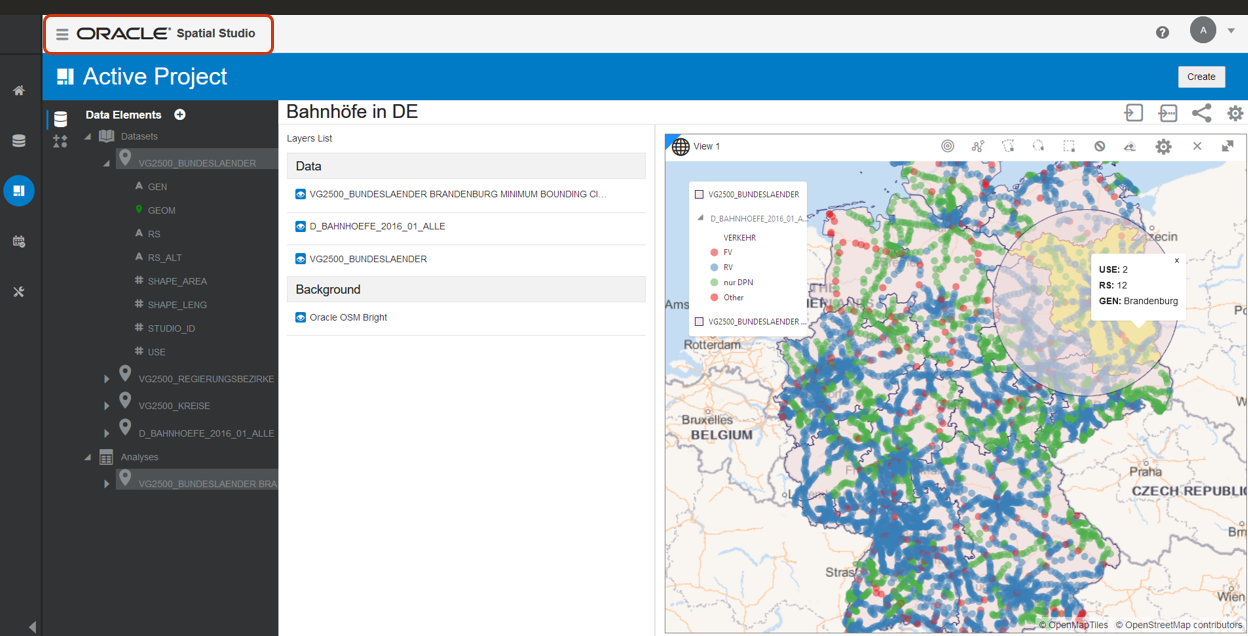Viewport: 1248px width, 636px height.
Task: Open the help icon in the top bar
Action: click(1162, 31)
